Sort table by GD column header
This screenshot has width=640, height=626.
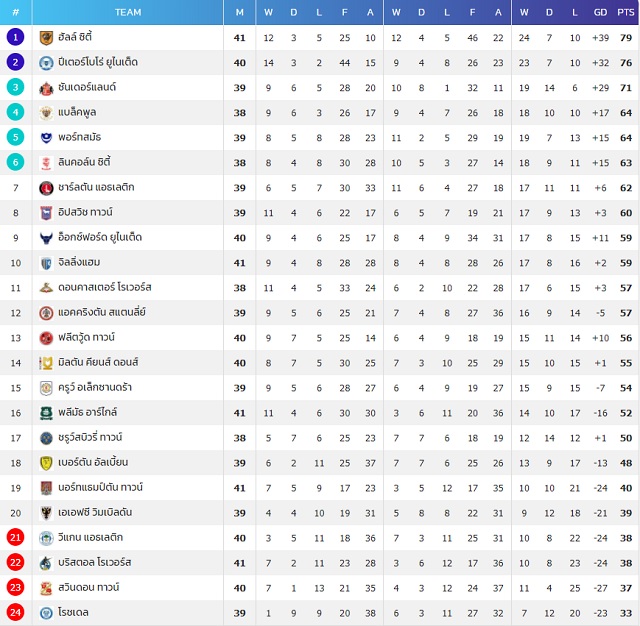tap(600, 12)
